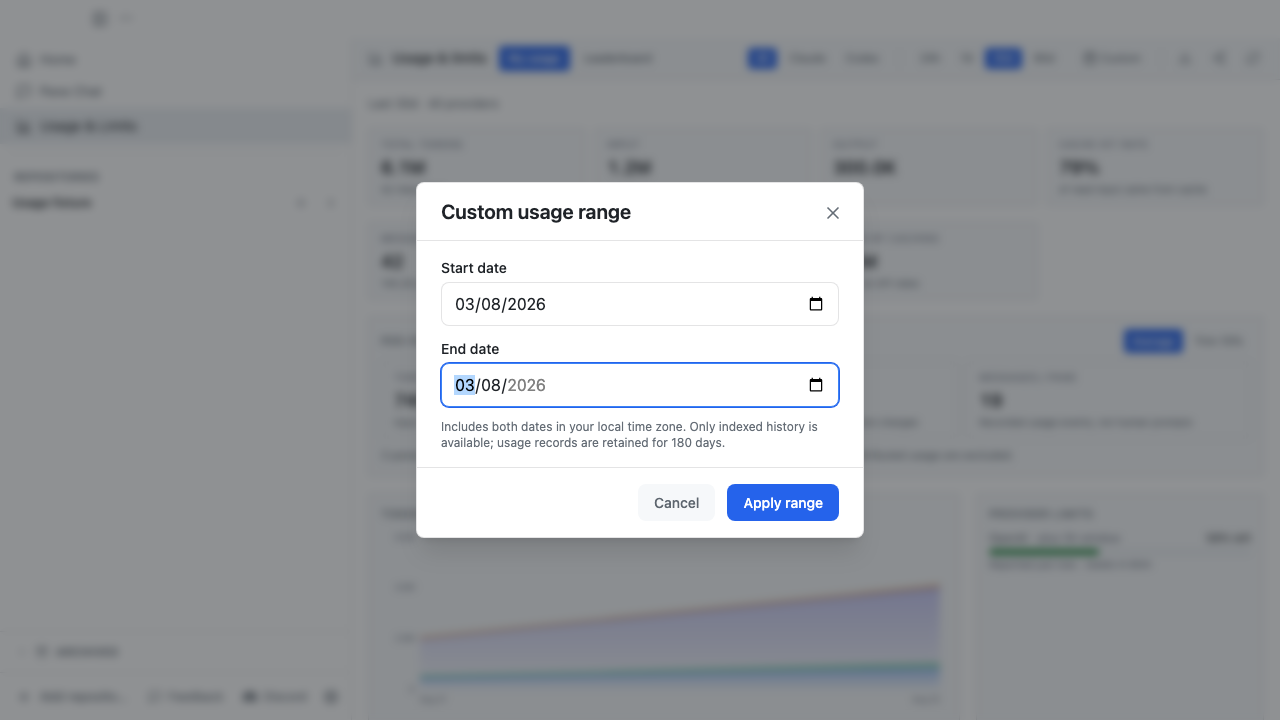Click the Start date label
The image size is (1280, 720).
[x=474, y=268]
